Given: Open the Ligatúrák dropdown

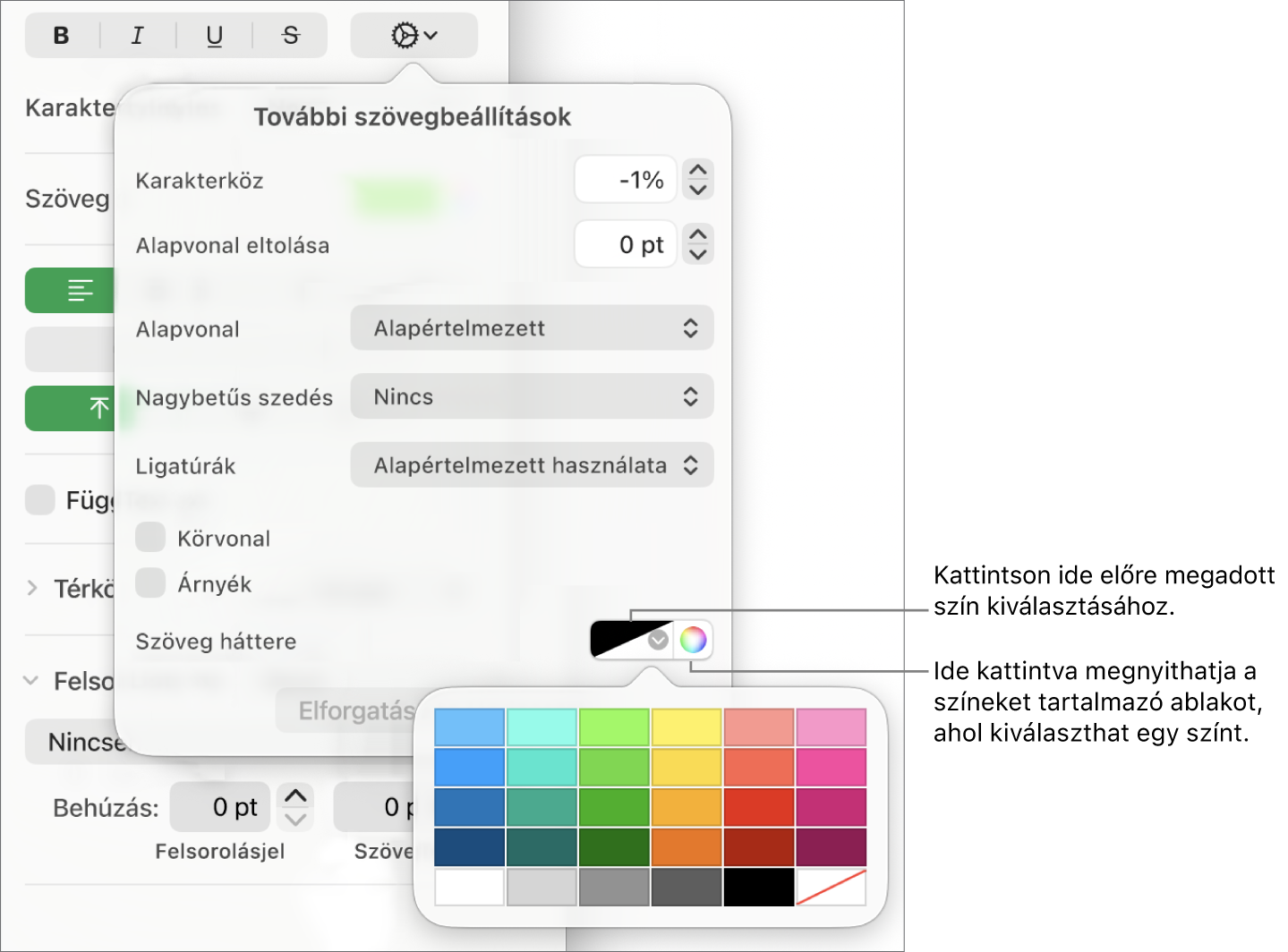Looking at the screenshot, I should pos(532,464).
